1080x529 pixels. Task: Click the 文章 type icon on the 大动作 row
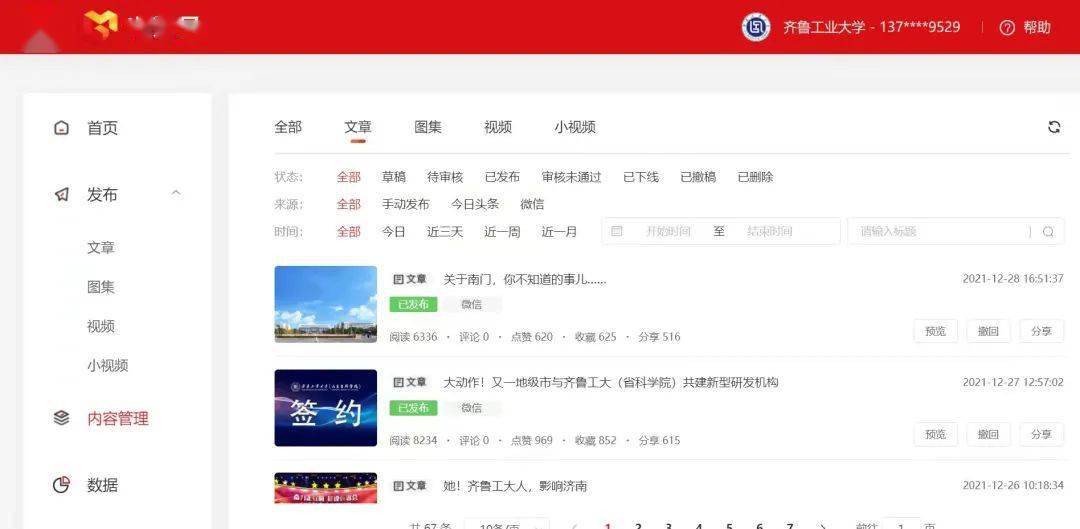pyautogui.click(x=397, y=382)
